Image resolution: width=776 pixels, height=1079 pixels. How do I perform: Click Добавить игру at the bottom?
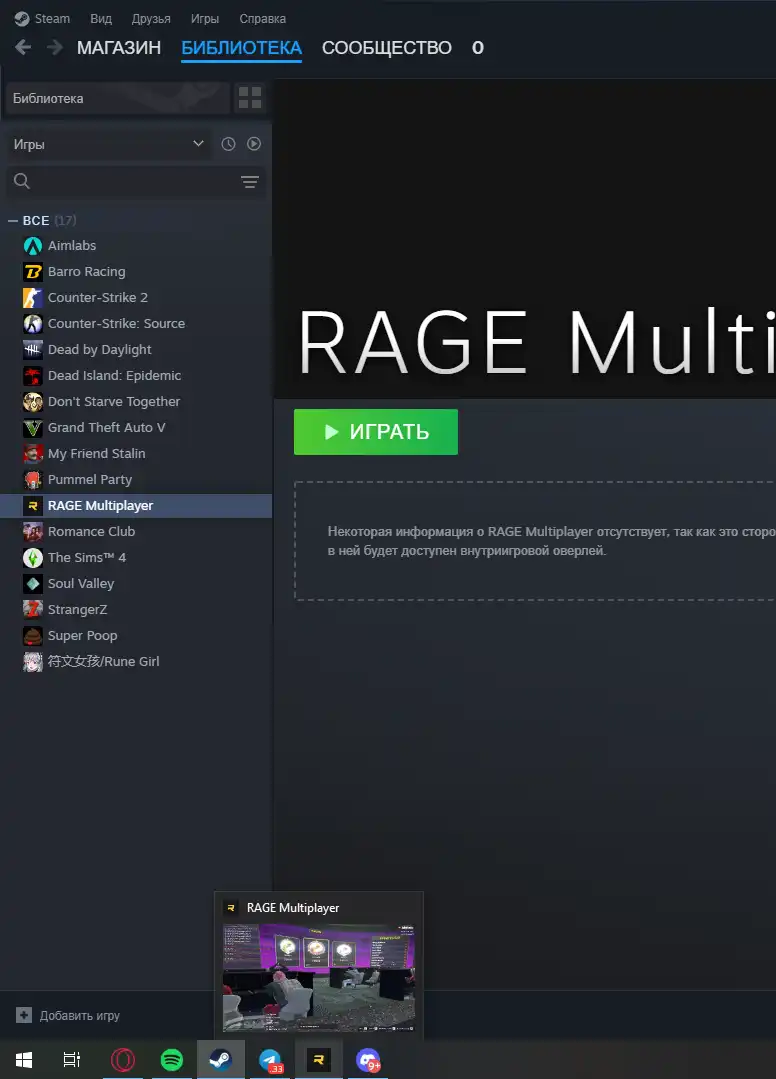pos(68,1015)
